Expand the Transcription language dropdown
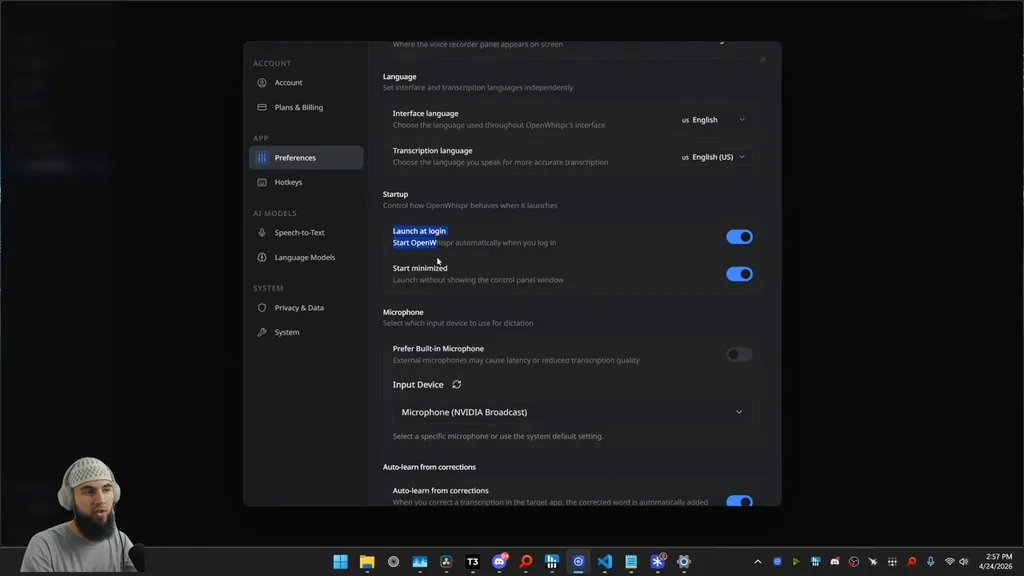Viewport: 1024px width, 576px height. (x=713, y=157)
